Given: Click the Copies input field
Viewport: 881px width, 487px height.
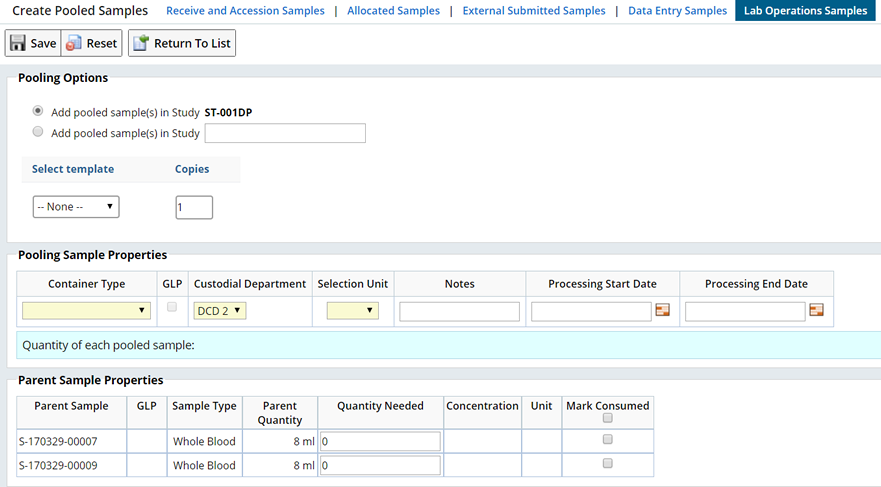Looking at the screenshot, I should point(194,207).
